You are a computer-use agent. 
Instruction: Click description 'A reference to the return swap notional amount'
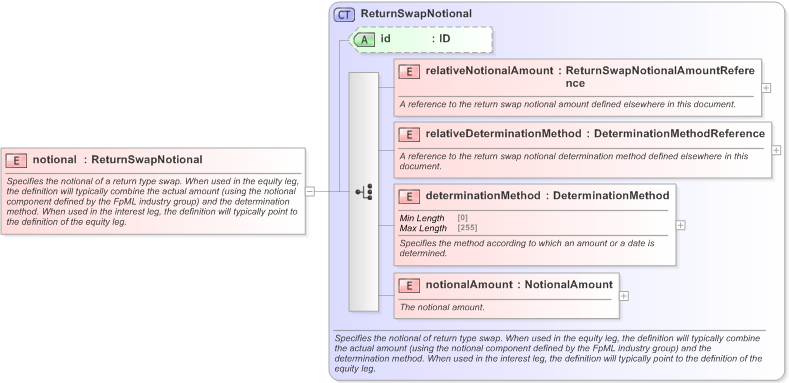pyautogui.click(x=568, y=104)
